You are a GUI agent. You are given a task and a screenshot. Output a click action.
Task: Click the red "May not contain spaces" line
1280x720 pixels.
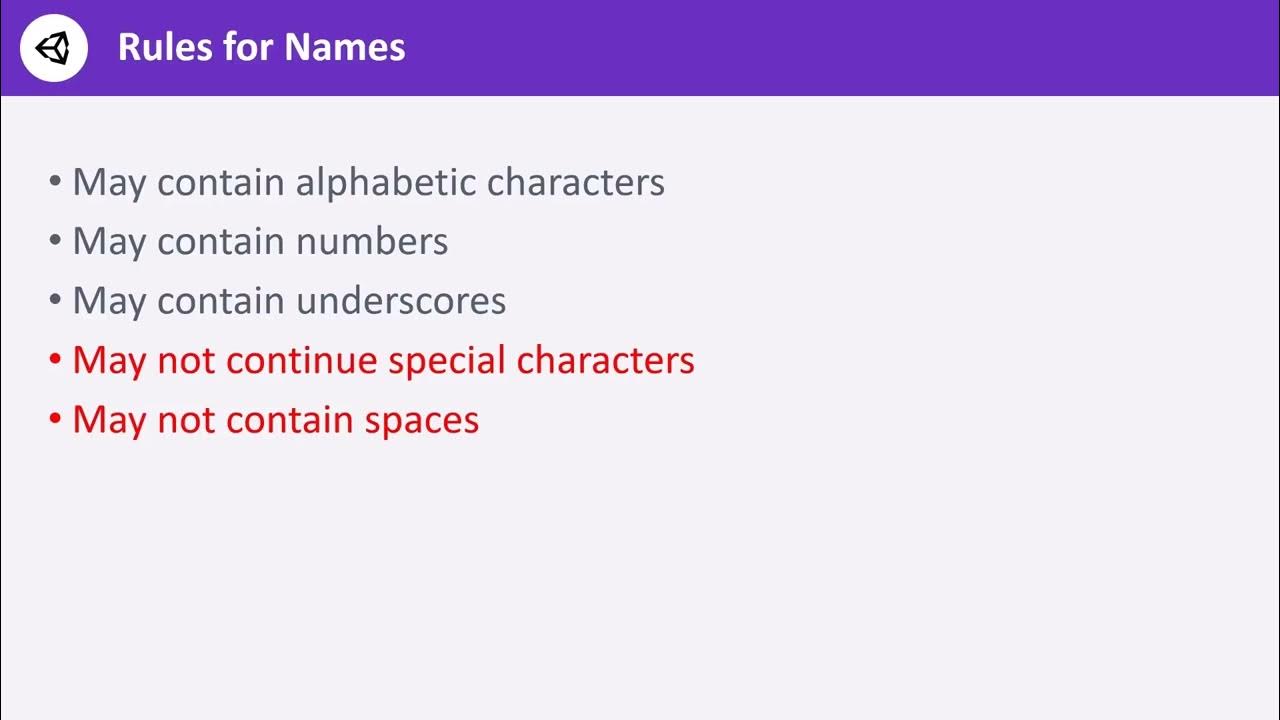coord(275,419)
